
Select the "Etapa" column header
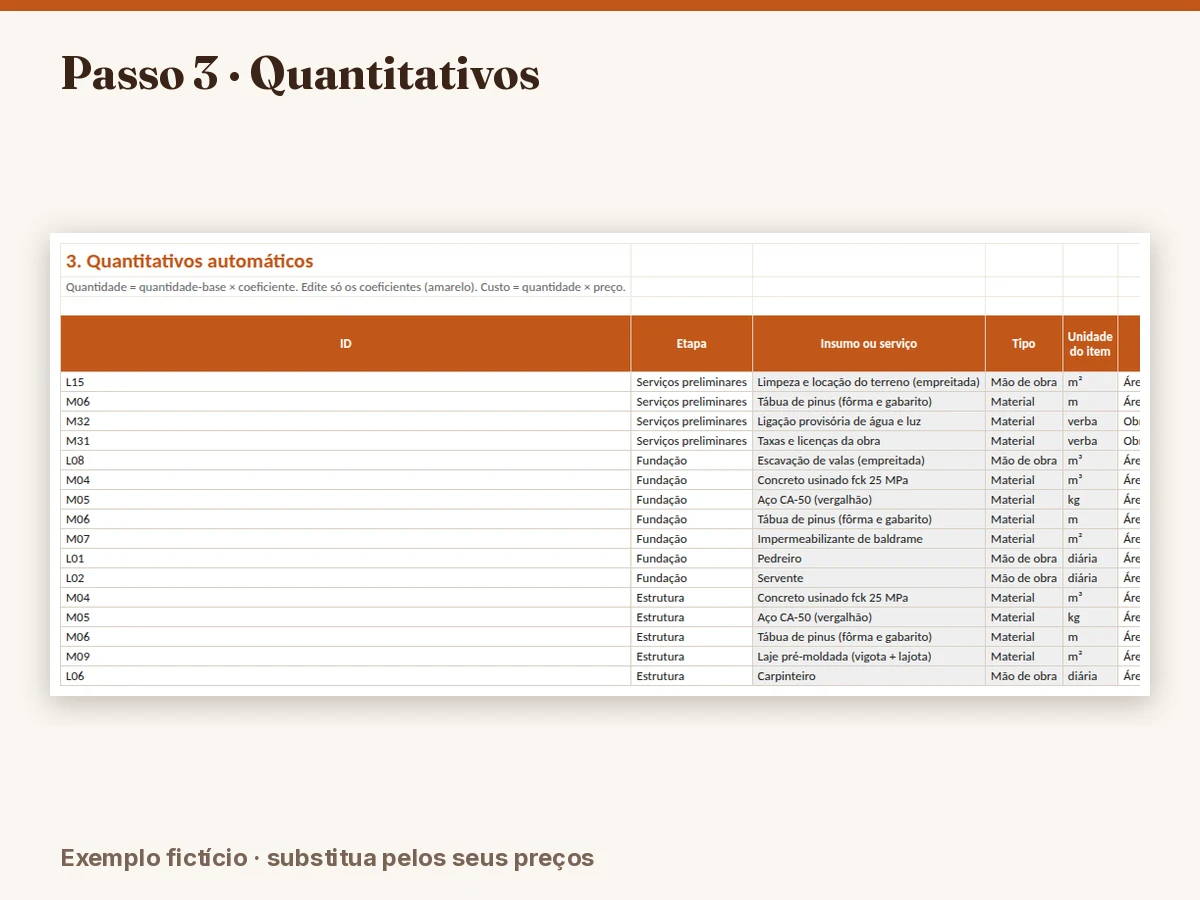click(692, 344)
